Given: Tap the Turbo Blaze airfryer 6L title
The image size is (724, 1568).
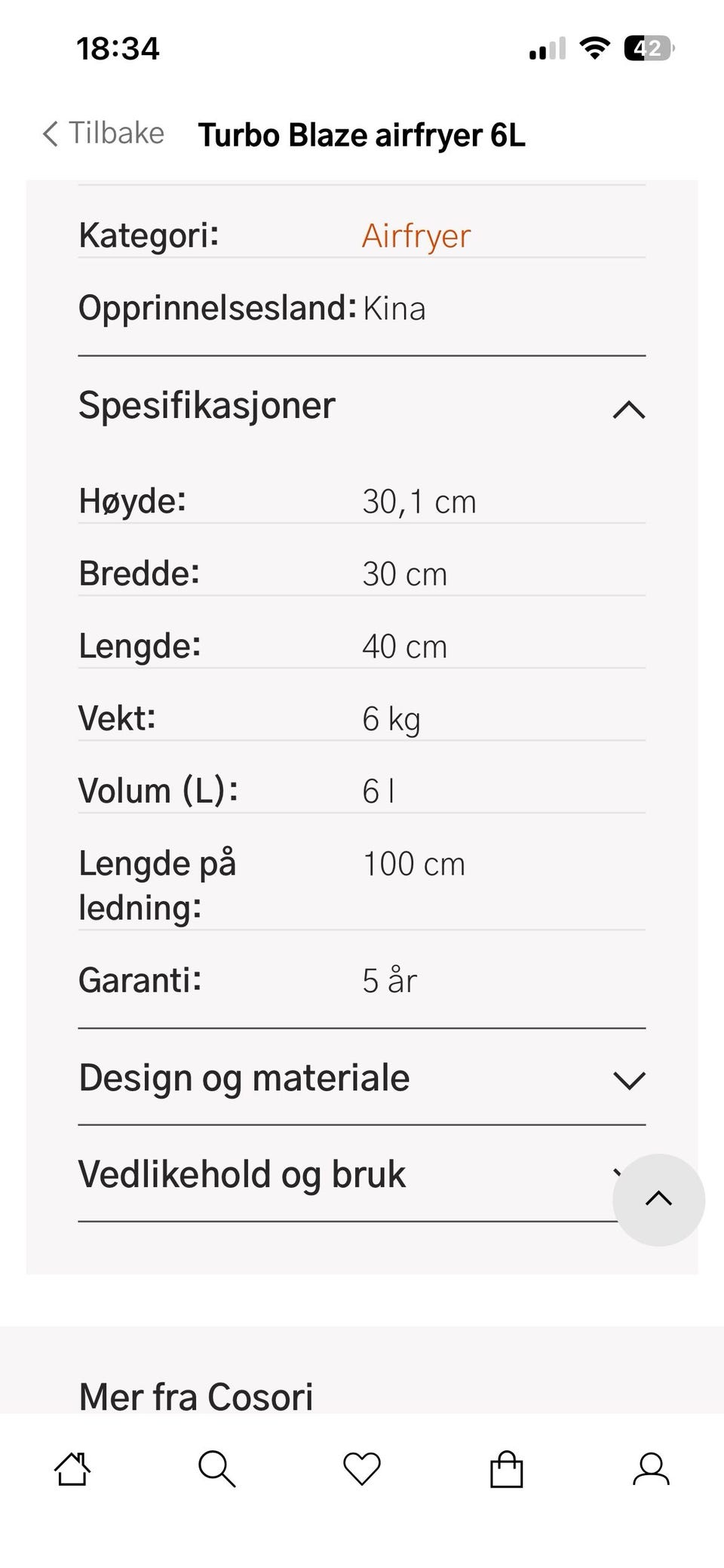Looking at the screenshot, I should tap(361, 135).
